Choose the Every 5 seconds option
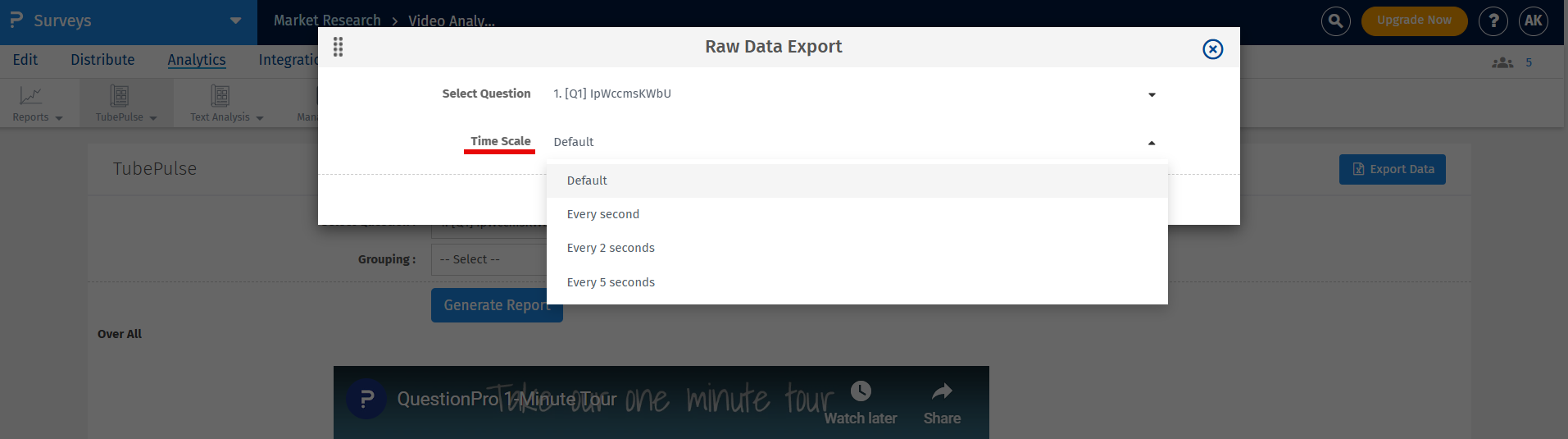The image size is (1568, 439). click(857, 282)
